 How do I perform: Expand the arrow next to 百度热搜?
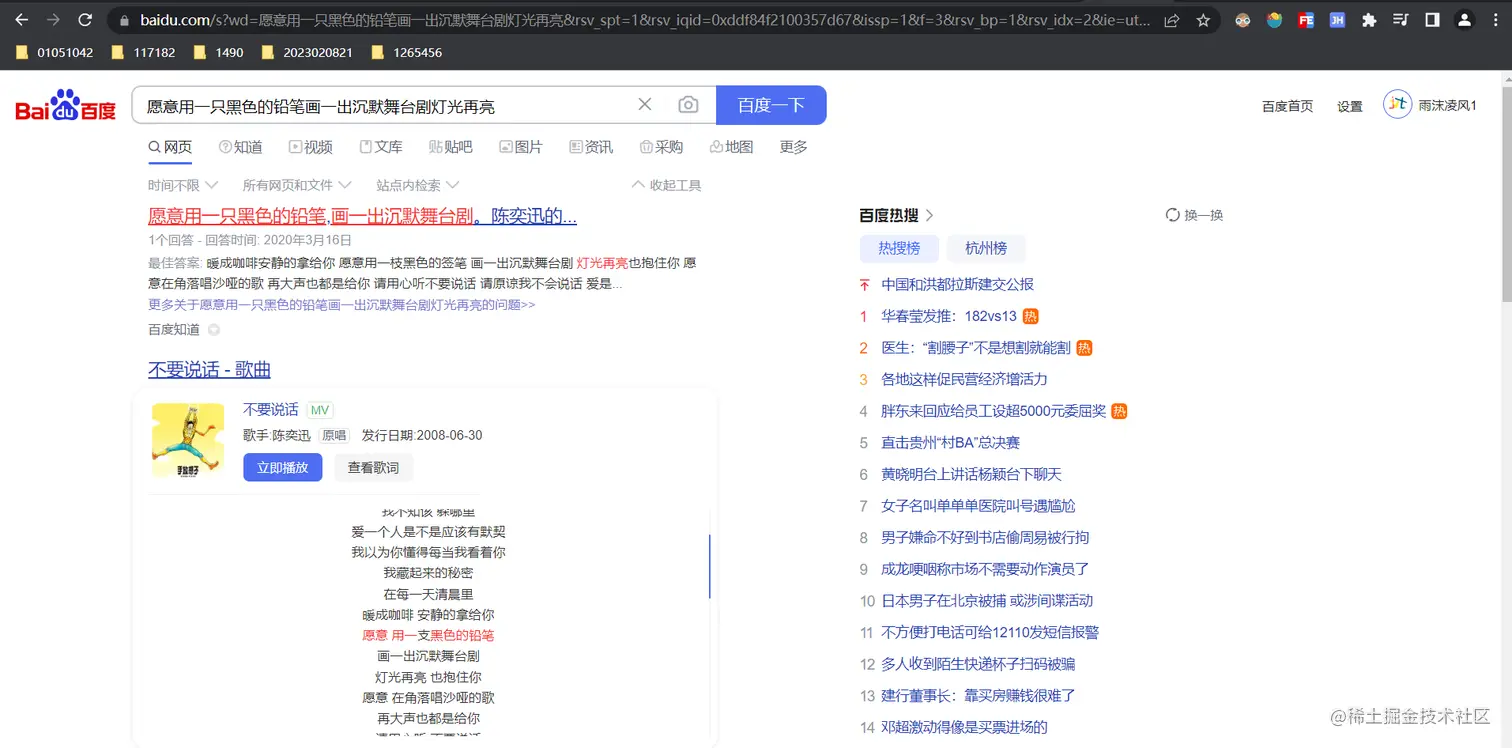point(929,215)
